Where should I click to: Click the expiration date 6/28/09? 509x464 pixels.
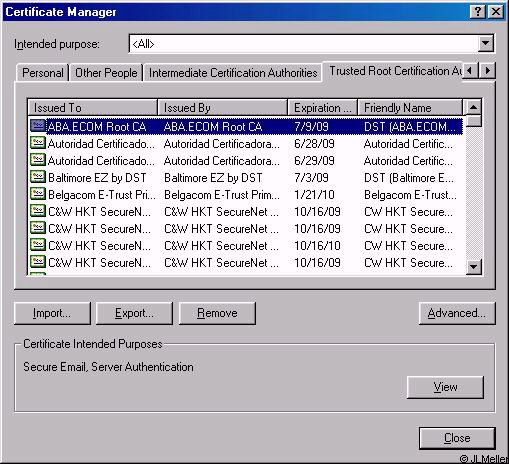tap(314, 144)
